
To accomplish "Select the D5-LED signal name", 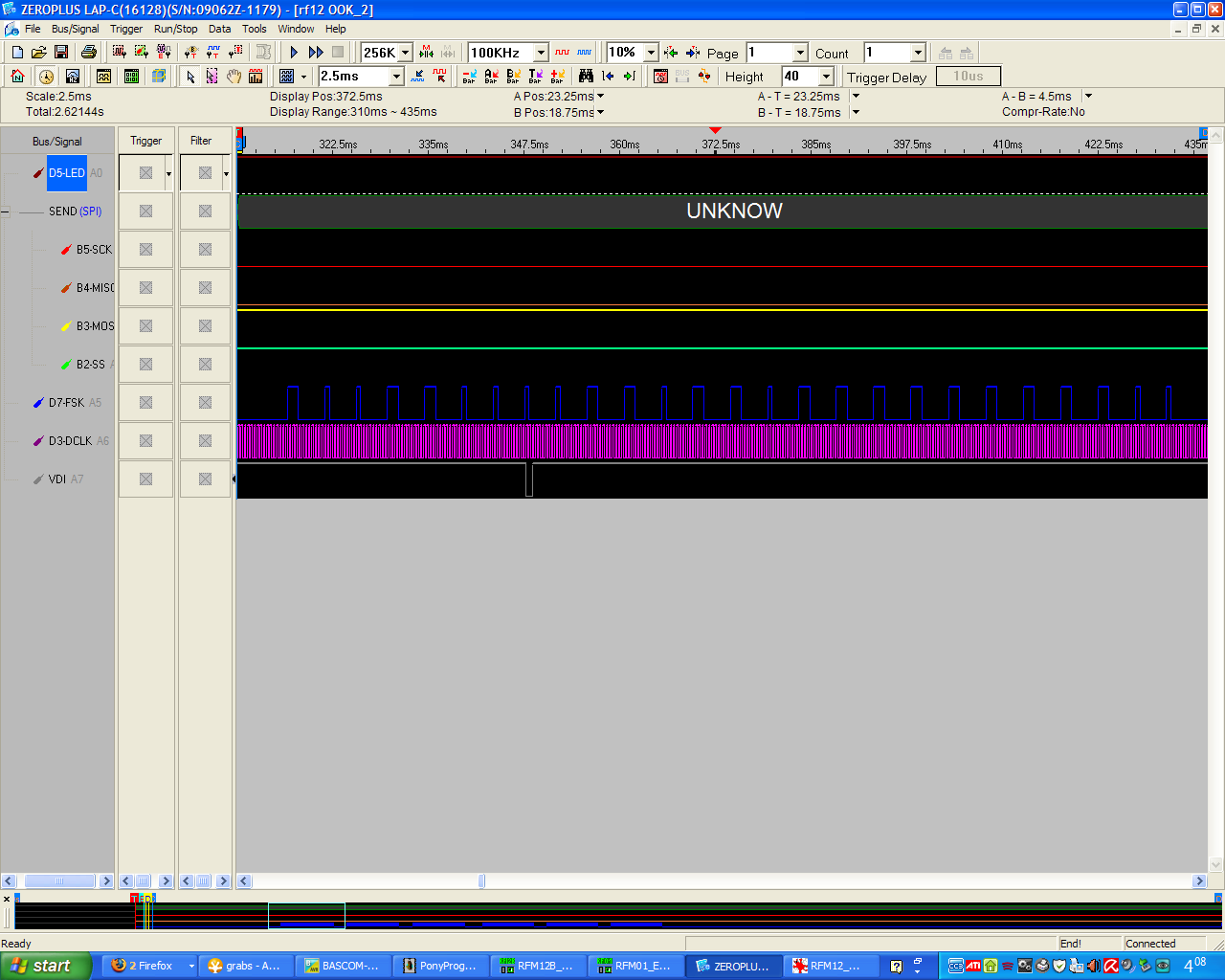I will point(67,173).
